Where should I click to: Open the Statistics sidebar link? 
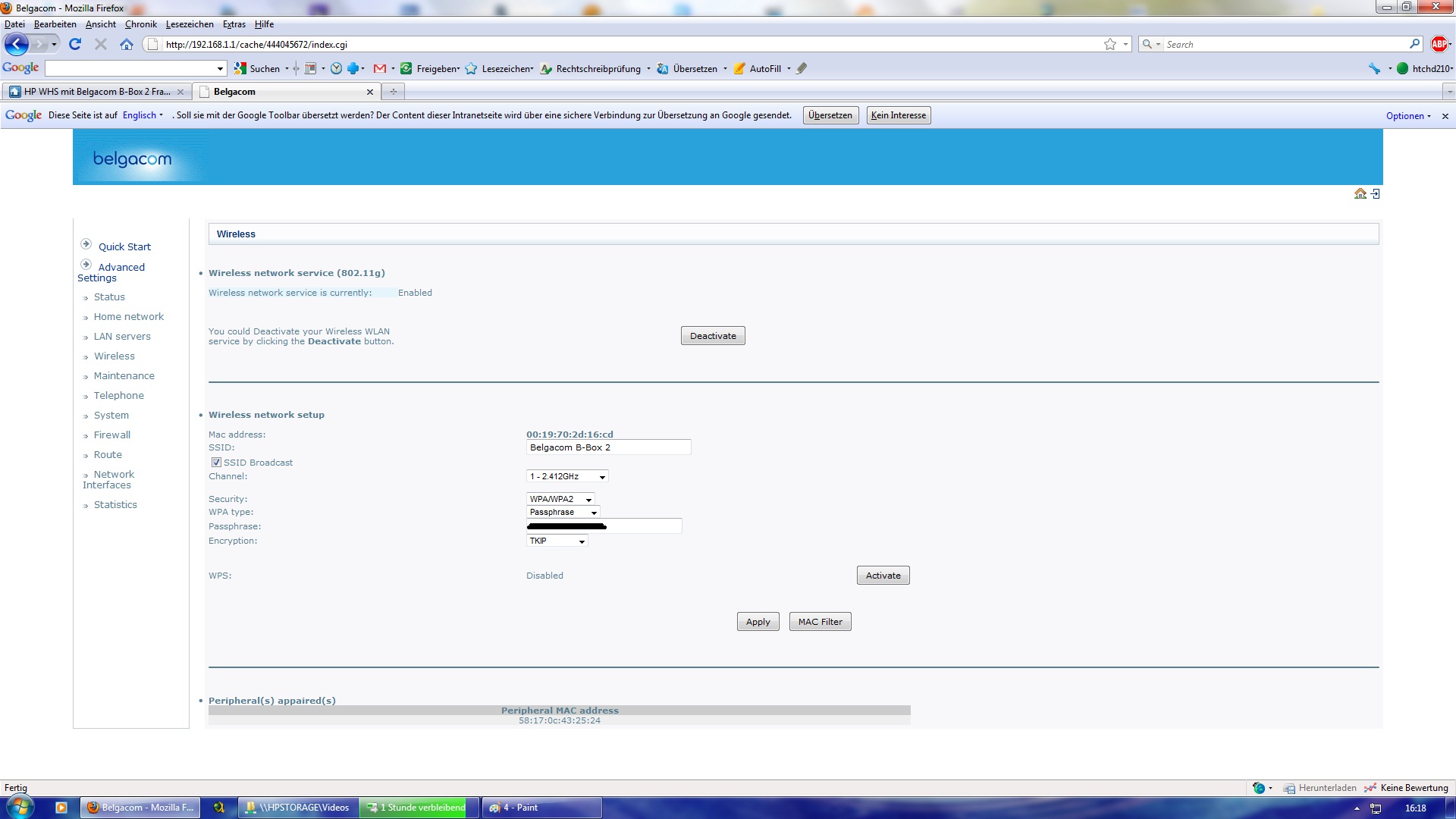pos(115,504)
